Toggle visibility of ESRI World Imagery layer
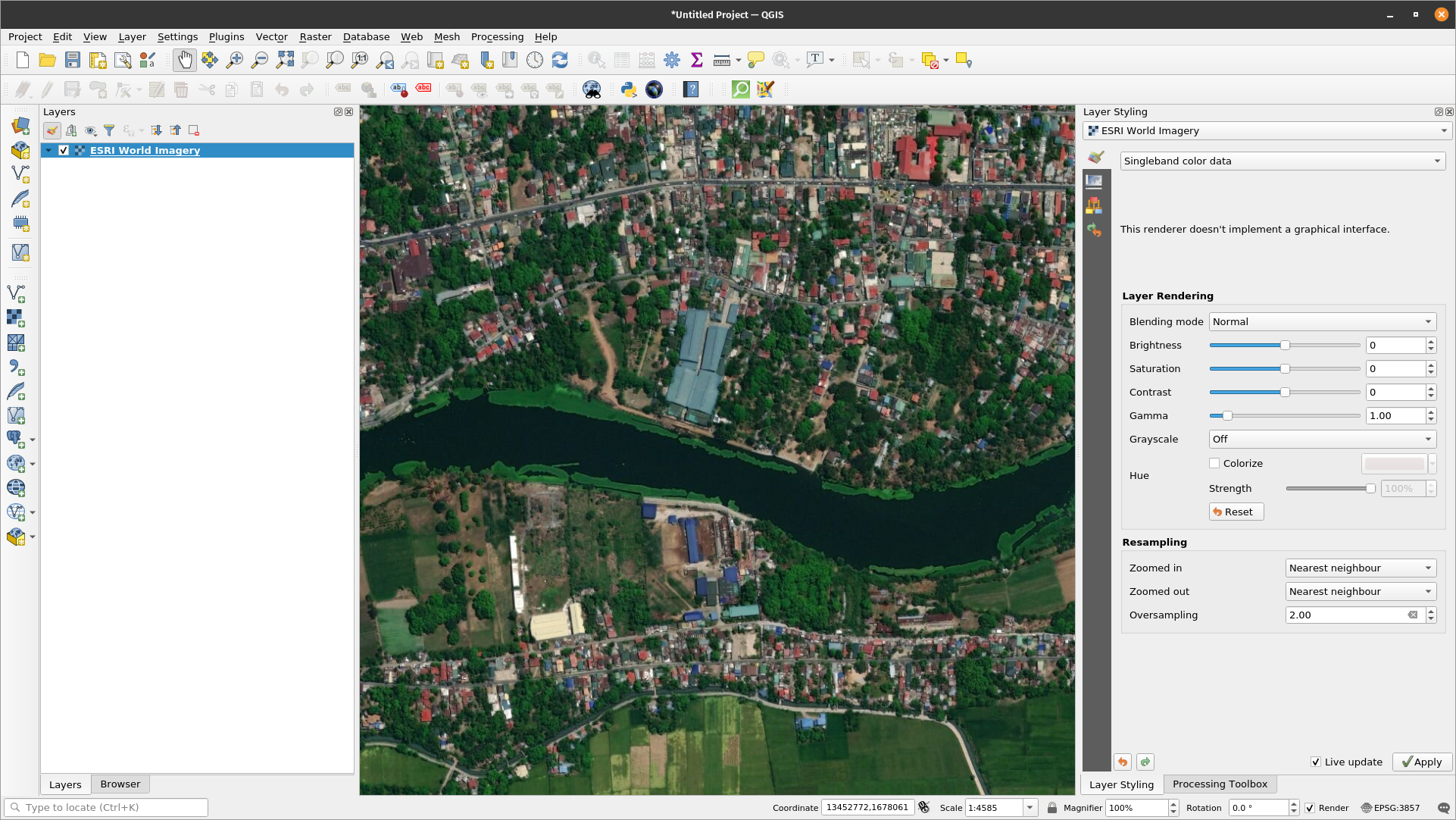The image size is (1456, 820). coord(64,150)
